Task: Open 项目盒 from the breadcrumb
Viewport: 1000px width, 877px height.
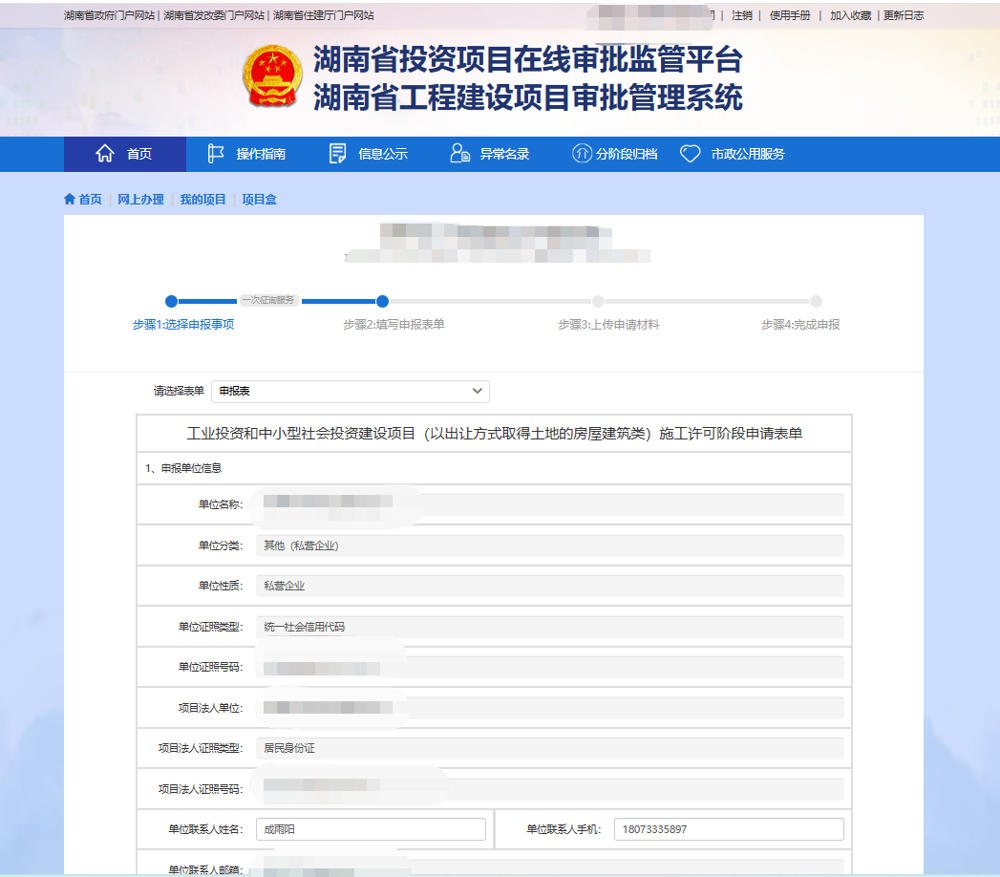Action: (256, 199)
